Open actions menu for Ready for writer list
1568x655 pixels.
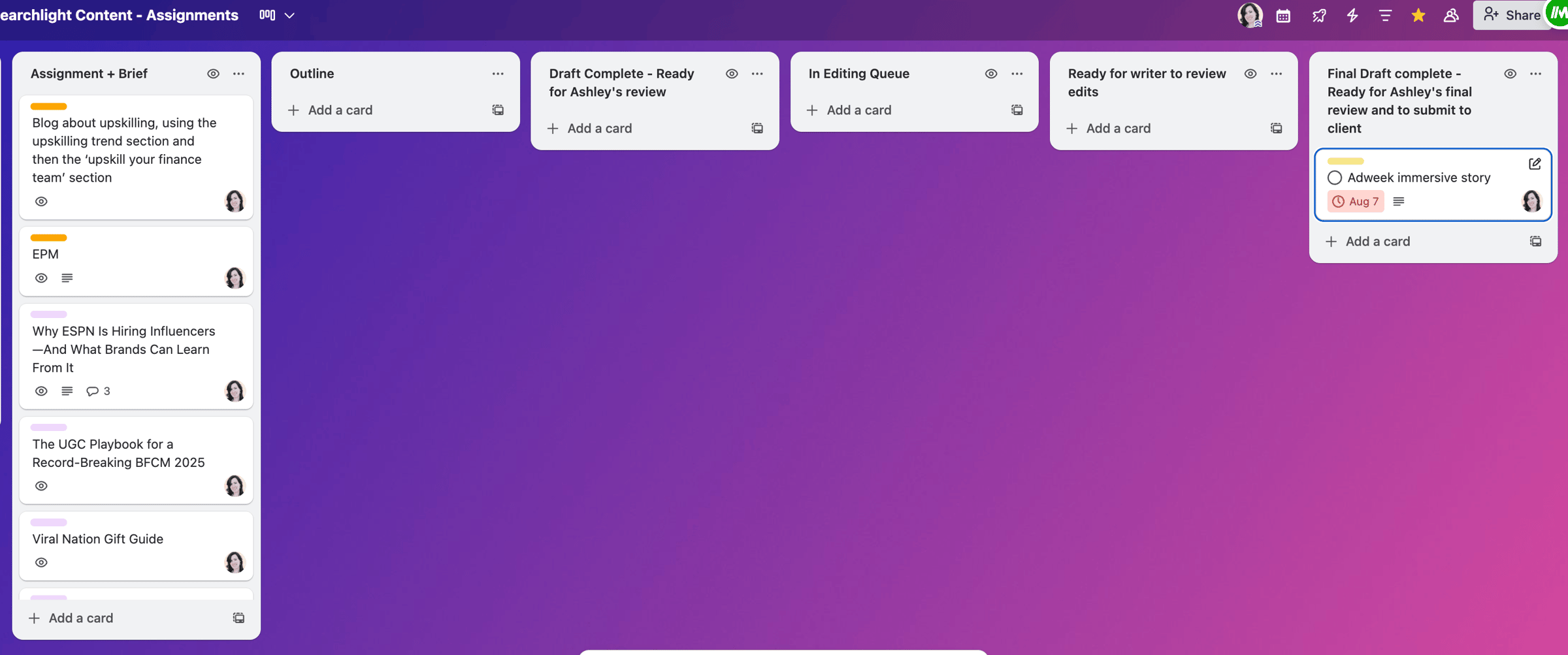pos(1276,74)
